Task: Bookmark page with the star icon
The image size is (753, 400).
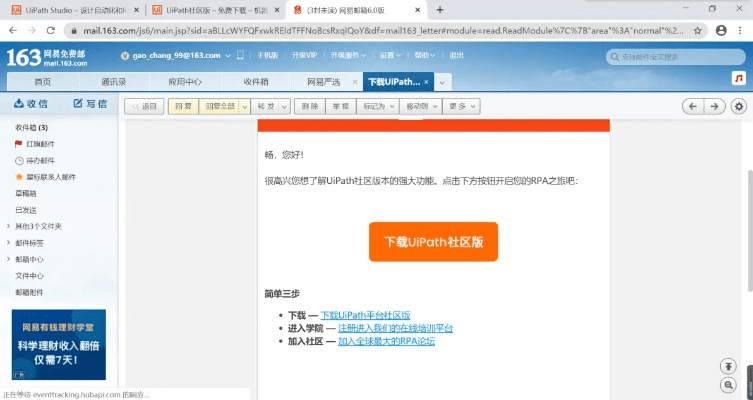Action: click(x=697, y=31)
